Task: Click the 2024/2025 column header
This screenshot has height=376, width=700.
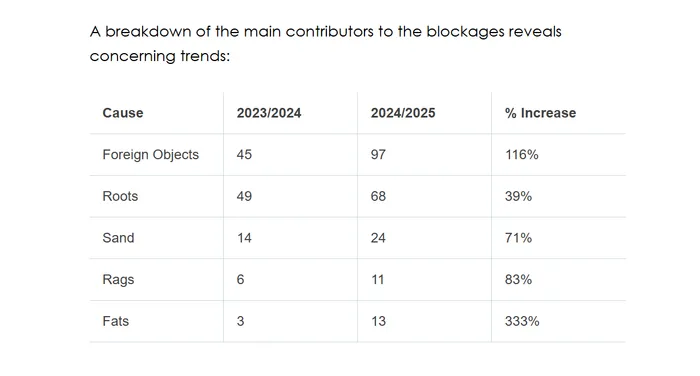Action: [403, 113]
